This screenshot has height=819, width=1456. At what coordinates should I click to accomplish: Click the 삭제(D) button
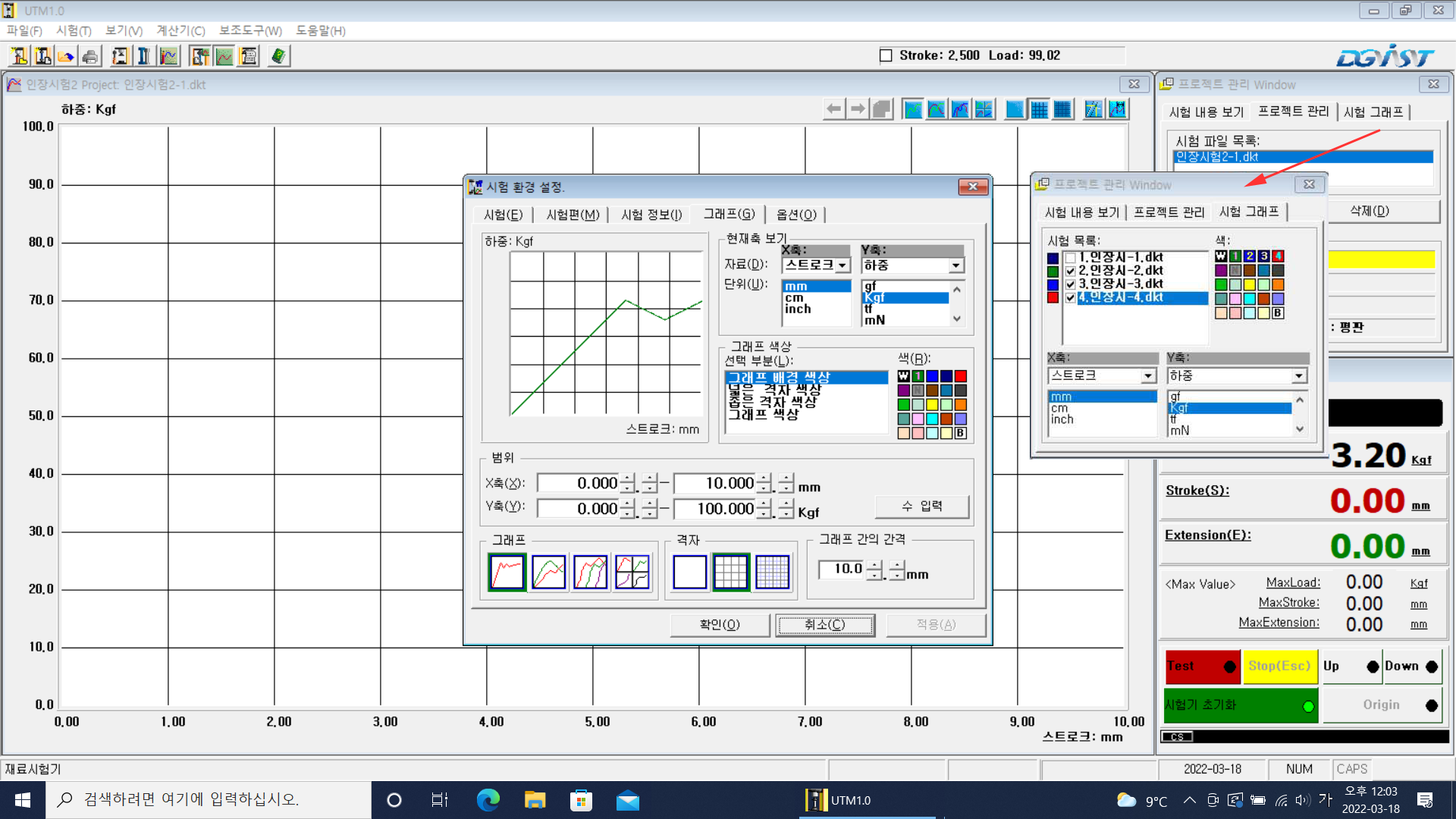point(1370,211)
